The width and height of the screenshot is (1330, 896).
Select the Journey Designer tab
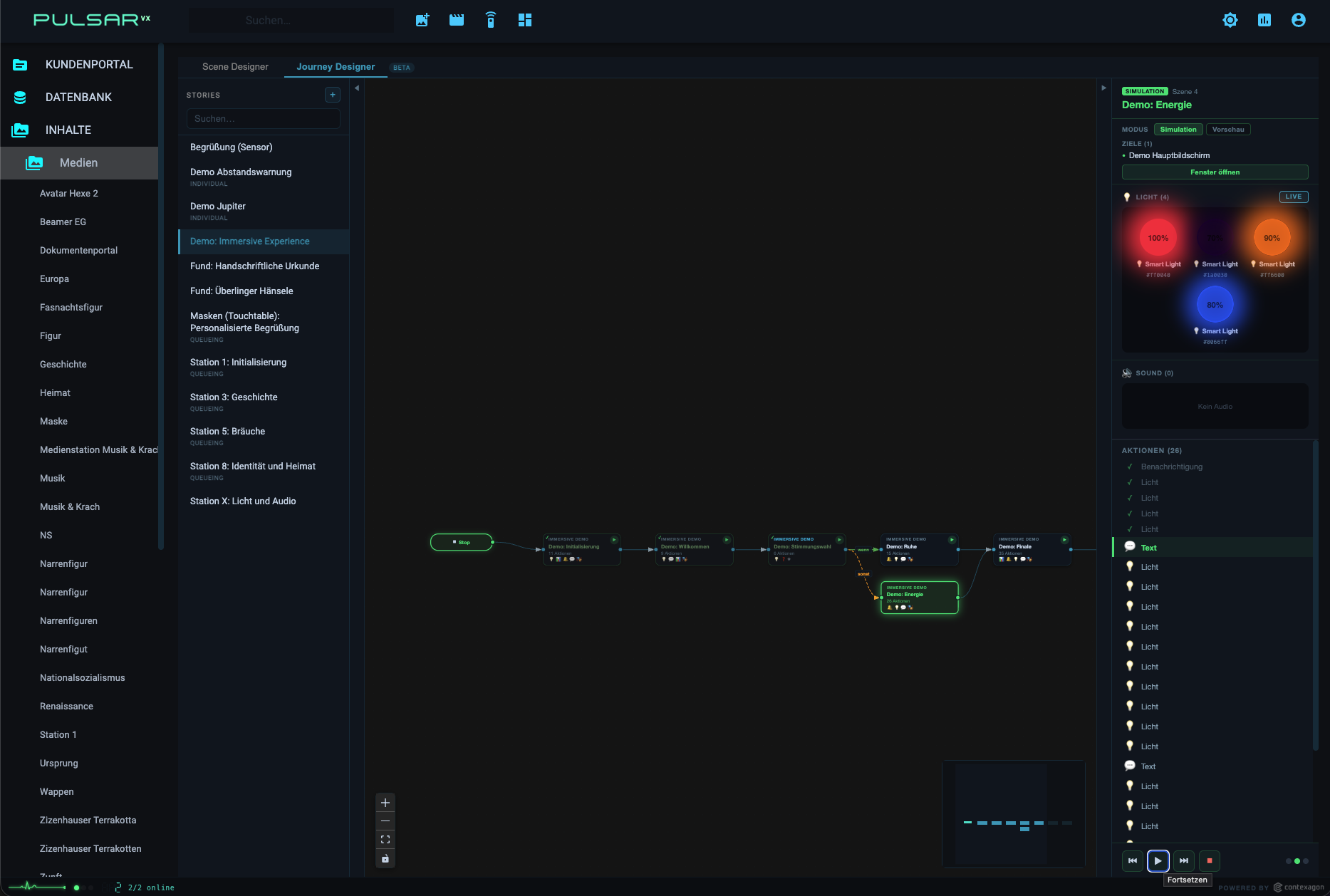[x=336, y=67]
